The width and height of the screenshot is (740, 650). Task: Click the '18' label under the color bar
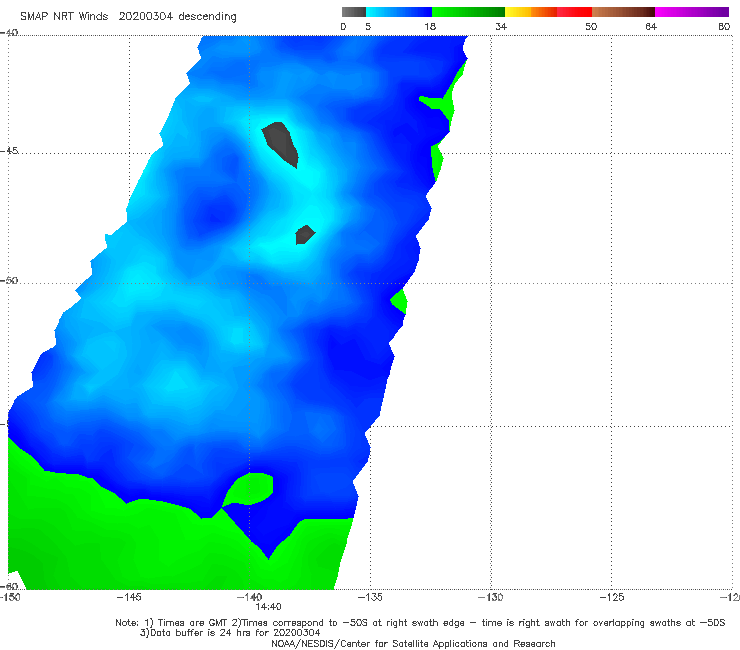430,27
